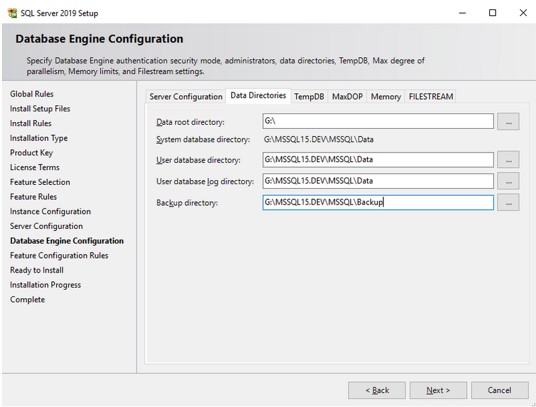Open the MaxDOP tab
Viewport: 536px width, 407px height.
(347, 97)
